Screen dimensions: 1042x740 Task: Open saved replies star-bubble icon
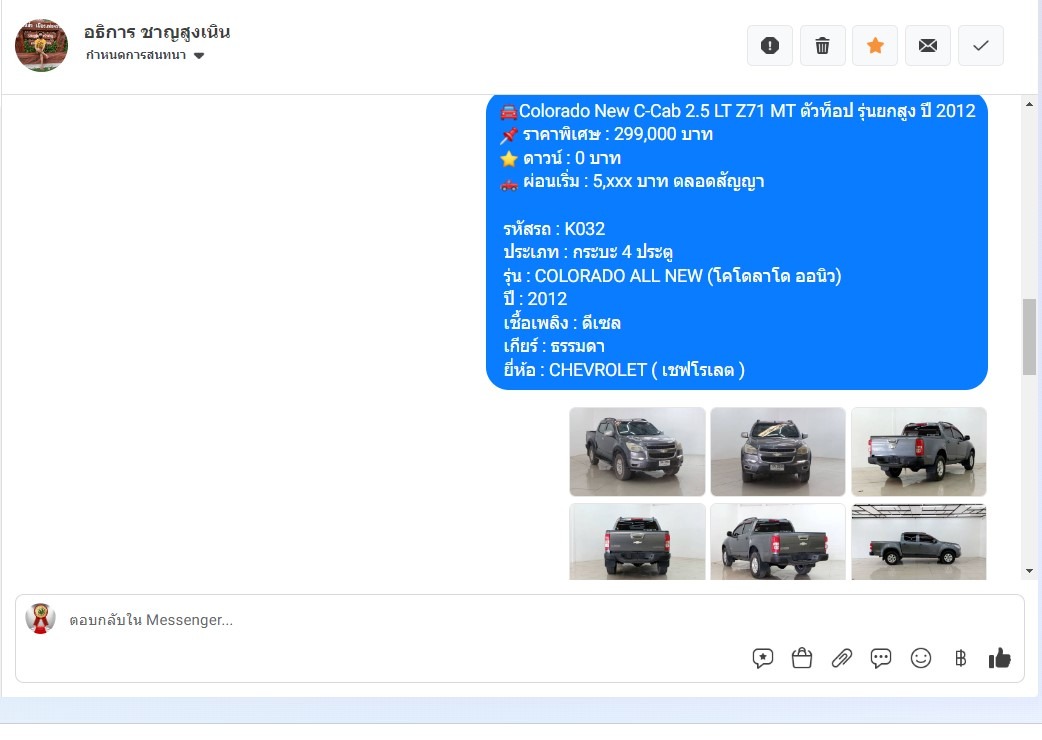pos(763,658)
